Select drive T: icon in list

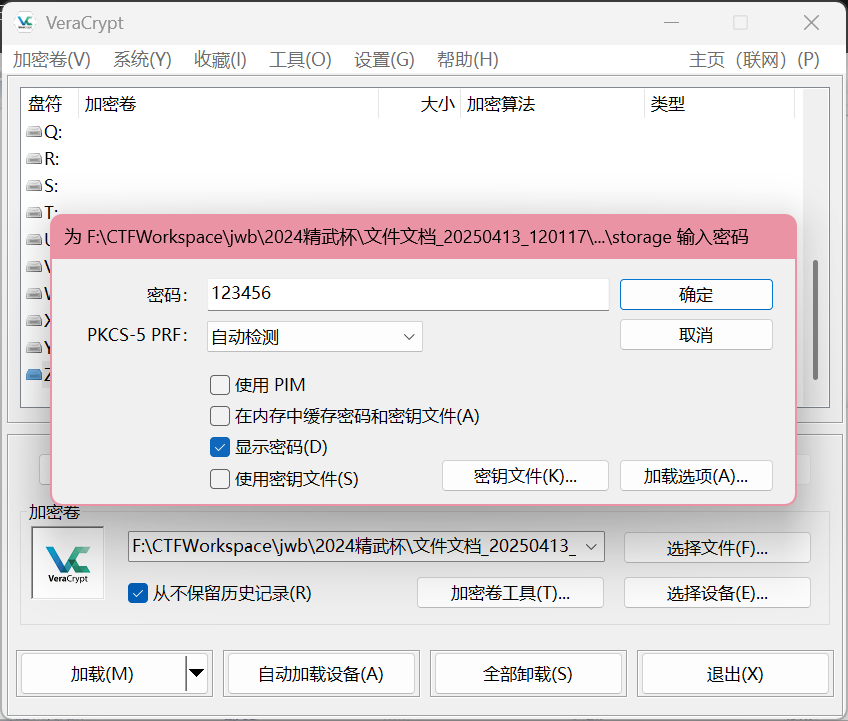pyautogui.click(x=34, y=212)
